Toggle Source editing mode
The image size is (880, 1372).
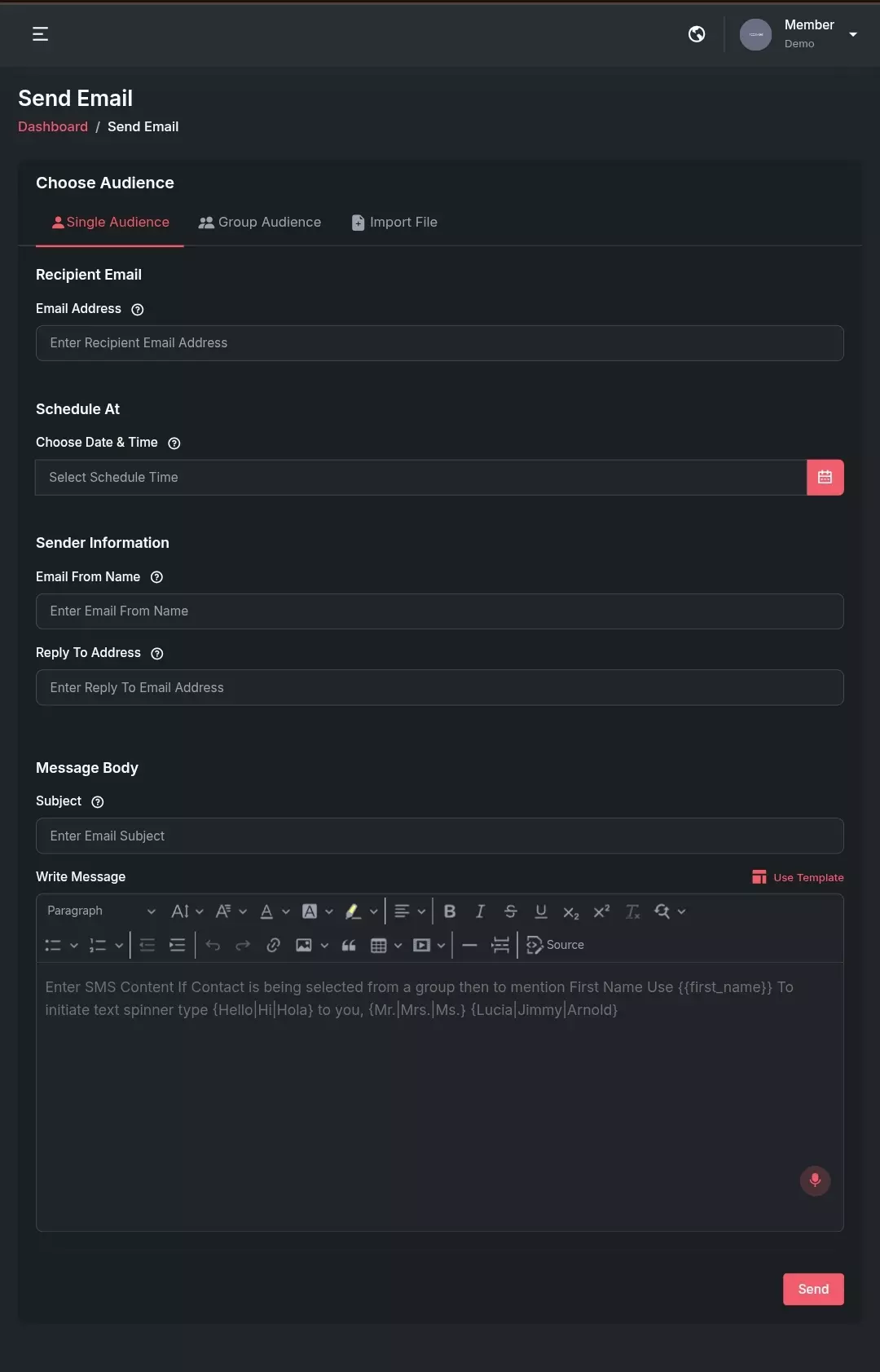(x=556, y=946)
